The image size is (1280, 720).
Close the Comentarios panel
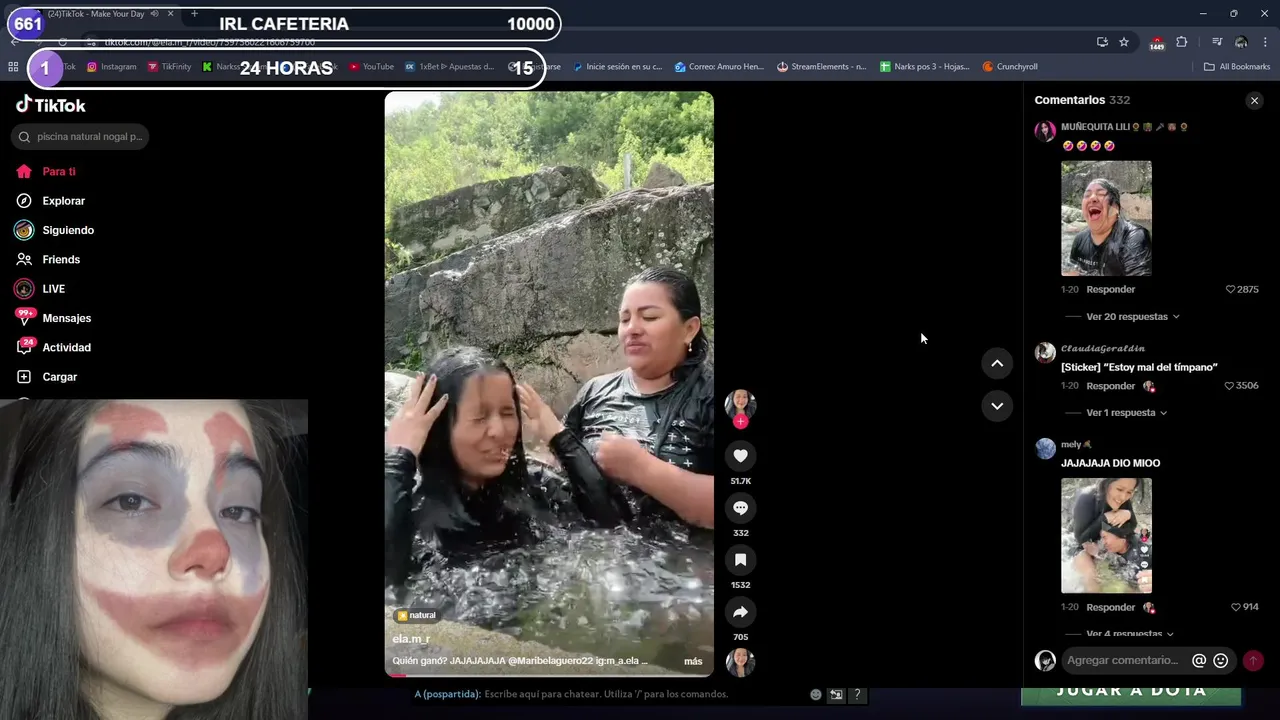coord(1254,101)
